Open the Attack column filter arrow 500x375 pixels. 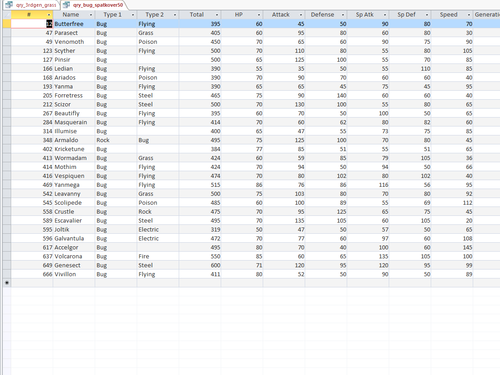click(301, 15)
